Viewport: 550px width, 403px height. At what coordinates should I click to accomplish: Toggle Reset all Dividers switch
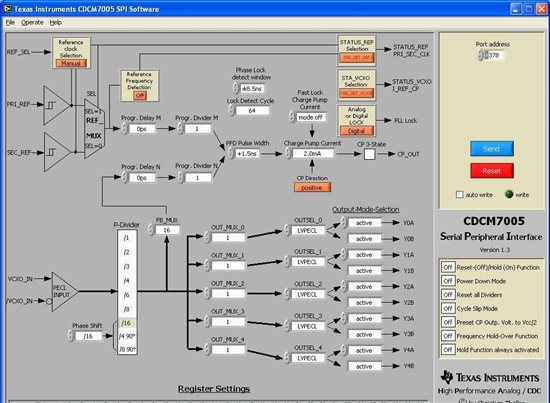click(x=448, y=295)
